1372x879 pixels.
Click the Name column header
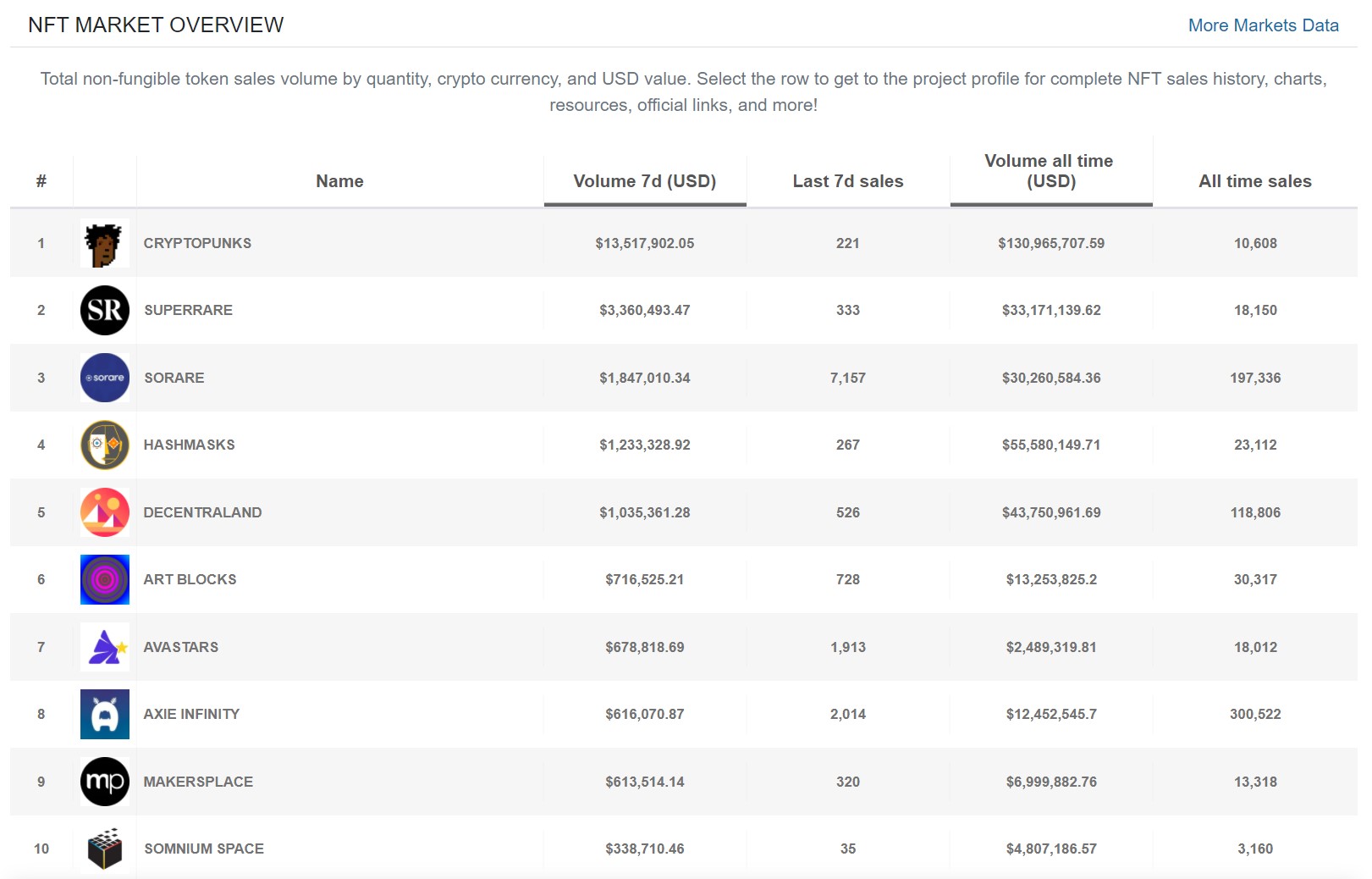tap(339, 181)
